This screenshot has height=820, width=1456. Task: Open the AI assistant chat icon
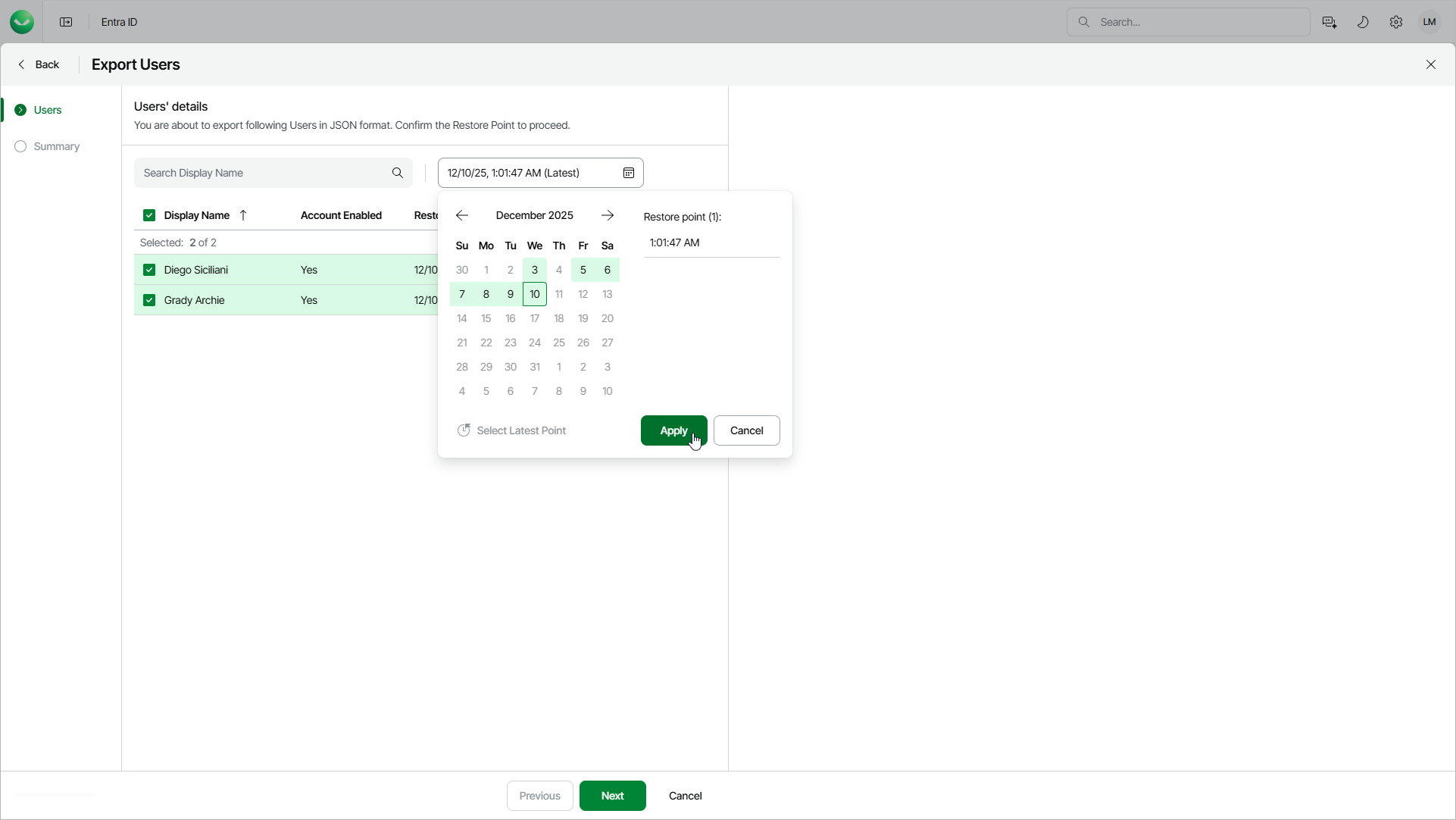[1329, 22]
